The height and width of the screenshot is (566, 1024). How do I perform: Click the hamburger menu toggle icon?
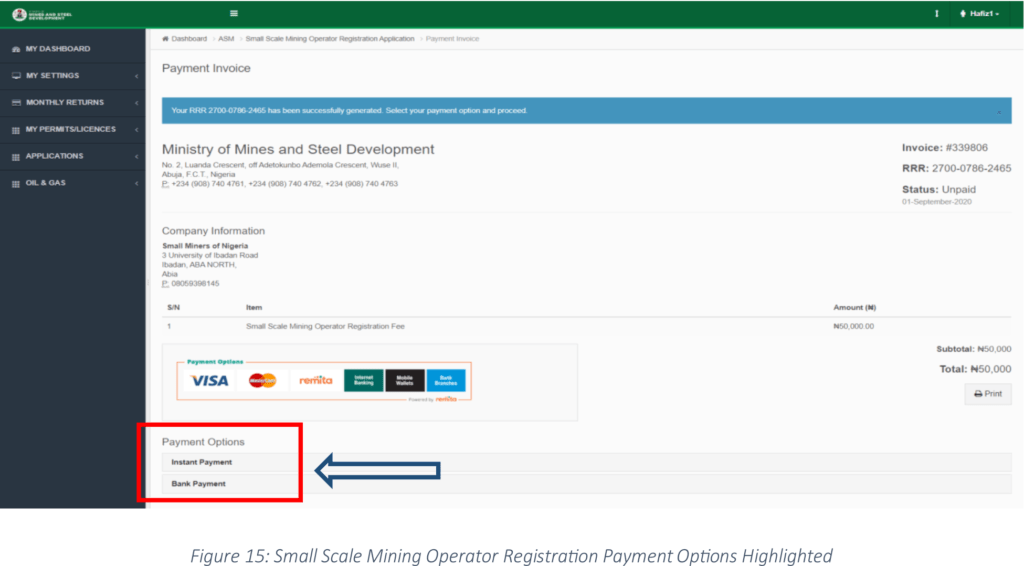(234, 13)
